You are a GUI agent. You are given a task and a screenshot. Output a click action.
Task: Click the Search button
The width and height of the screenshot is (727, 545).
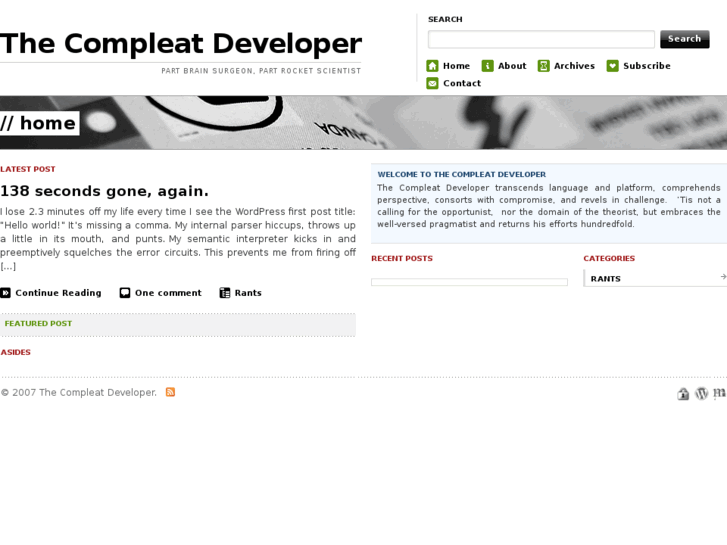pos(685,39)
